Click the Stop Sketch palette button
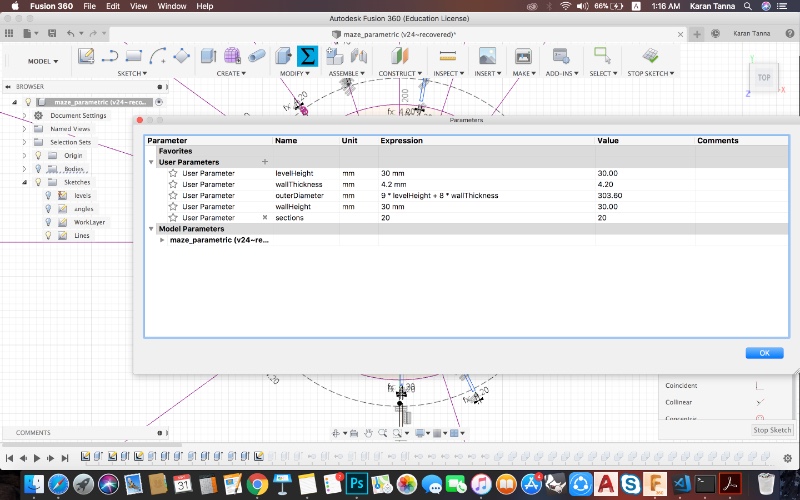The image size is (800, 500). [772, 430]
